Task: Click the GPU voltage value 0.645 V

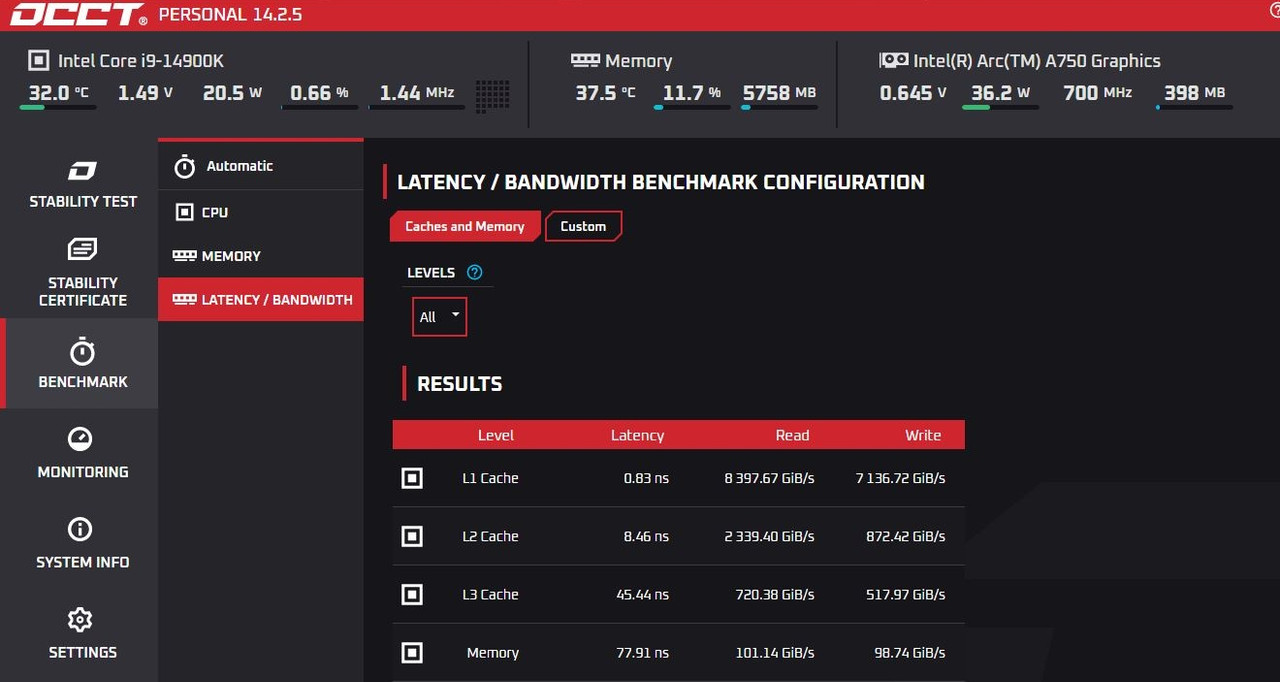Action: (x=913, y=92)
